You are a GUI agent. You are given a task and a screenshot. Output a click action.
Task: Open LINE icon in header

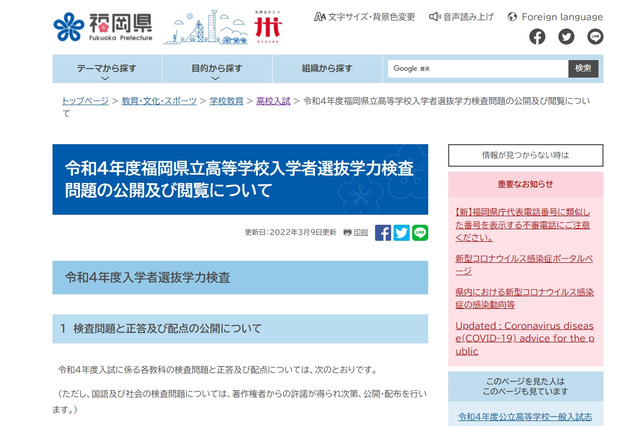click(595, 37)
